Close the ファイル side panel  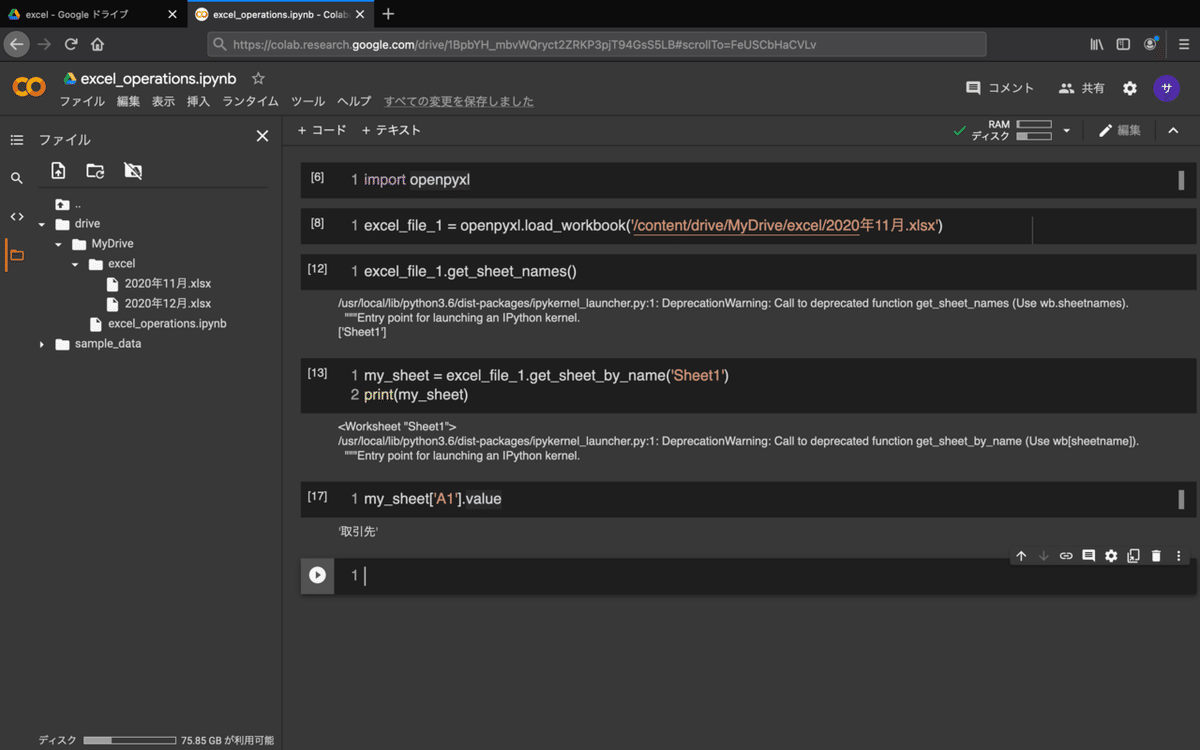click(262, 136)
